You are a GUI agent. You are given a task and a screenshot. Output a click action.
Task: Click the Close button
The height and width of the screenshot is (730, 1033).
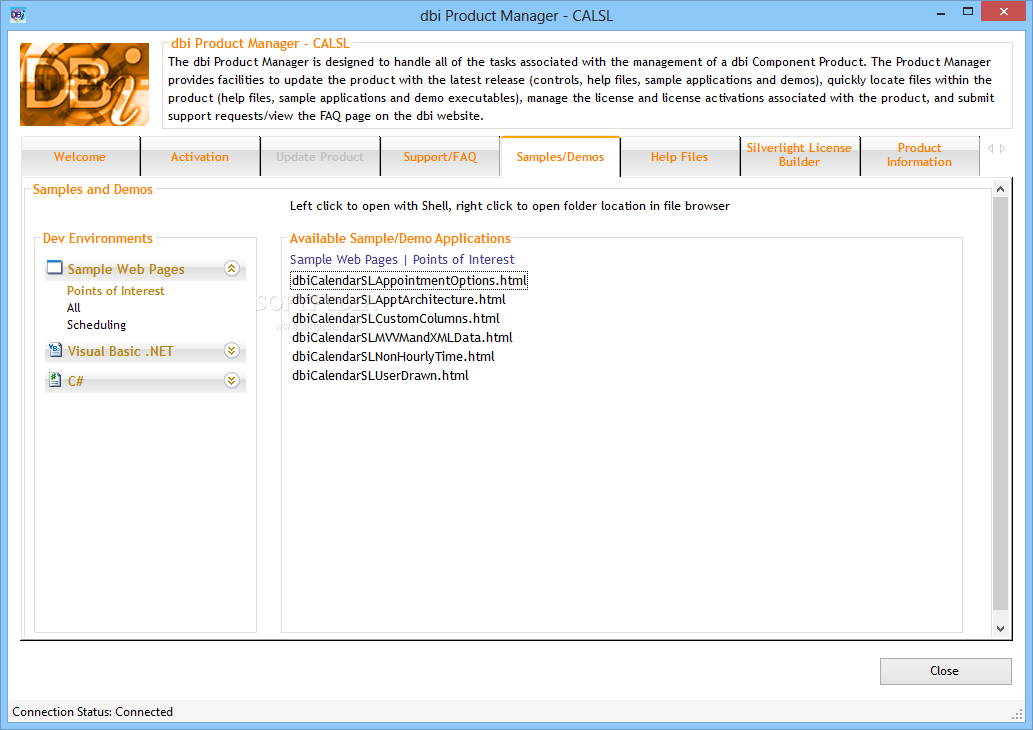945,671
